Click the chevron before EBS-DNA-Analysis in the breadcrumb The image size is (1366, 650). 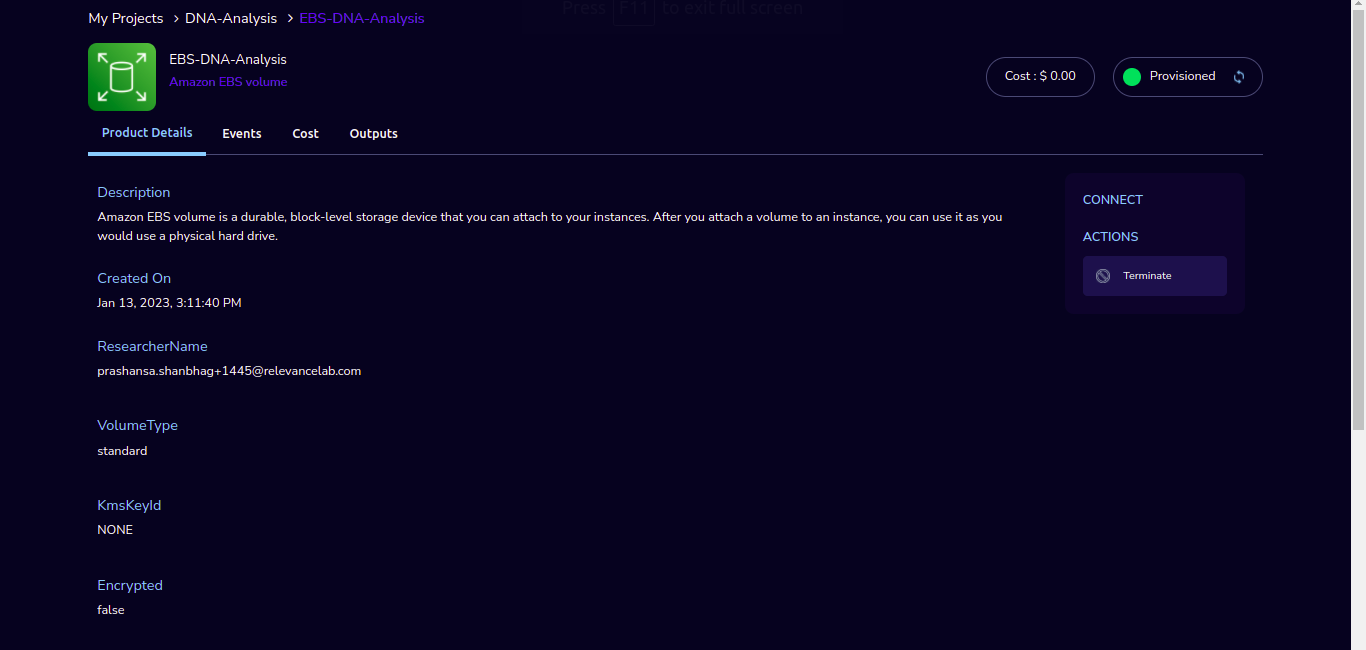tap(290, 19)
